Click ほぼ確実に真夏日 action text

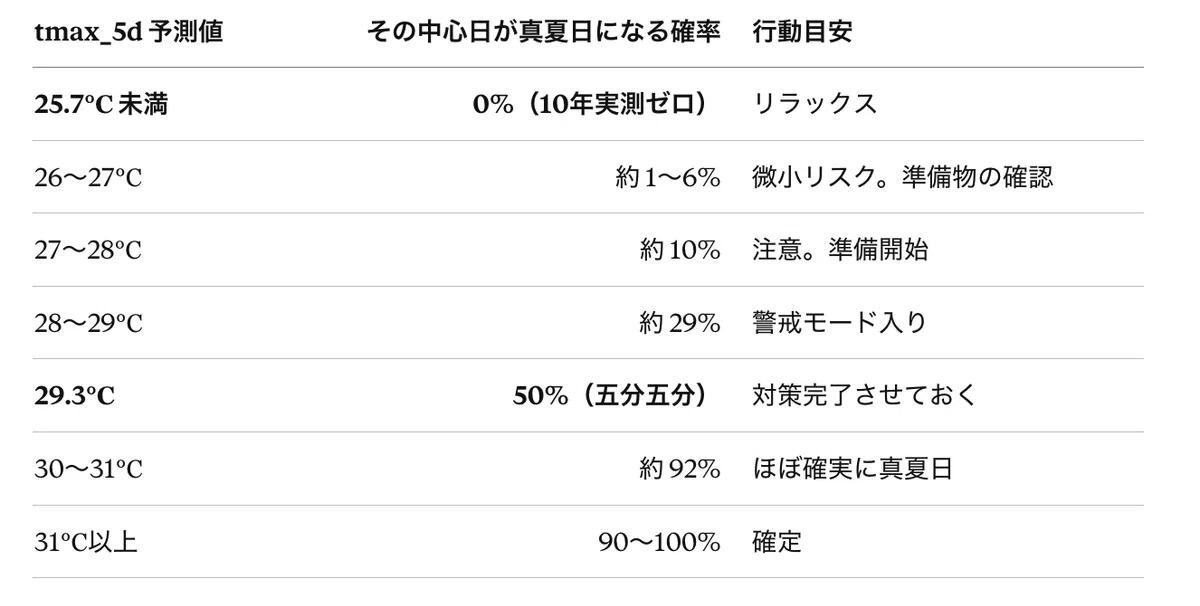(852, 469)
